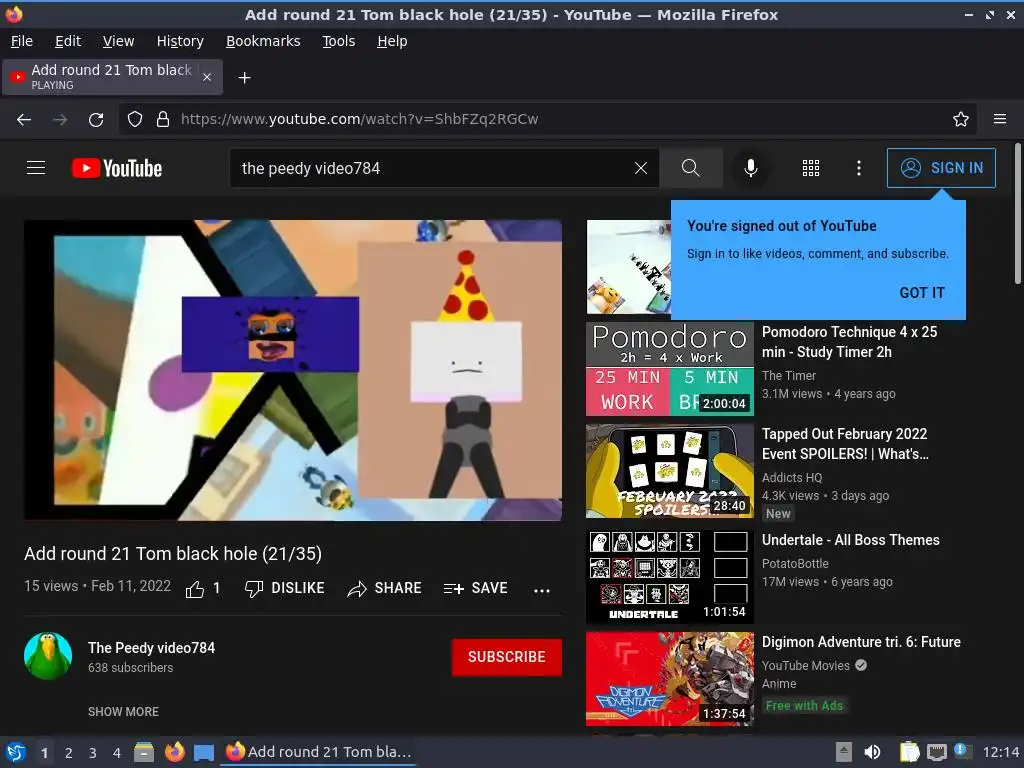Open Pomodoro Technique video title
Screen dimensions: 1024x768
point(849,342)
